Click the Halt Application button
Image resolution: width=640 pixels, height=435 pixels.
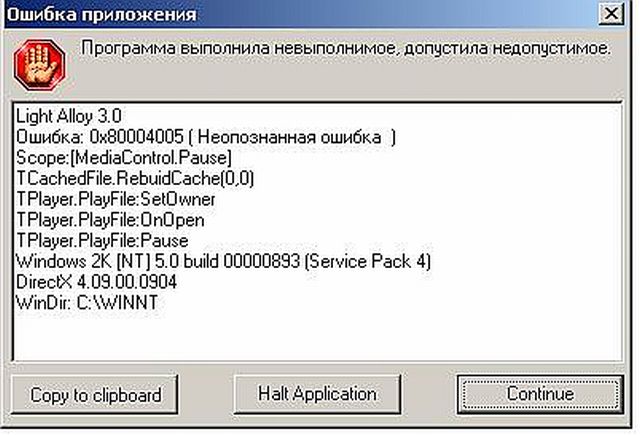coord(316,393)
